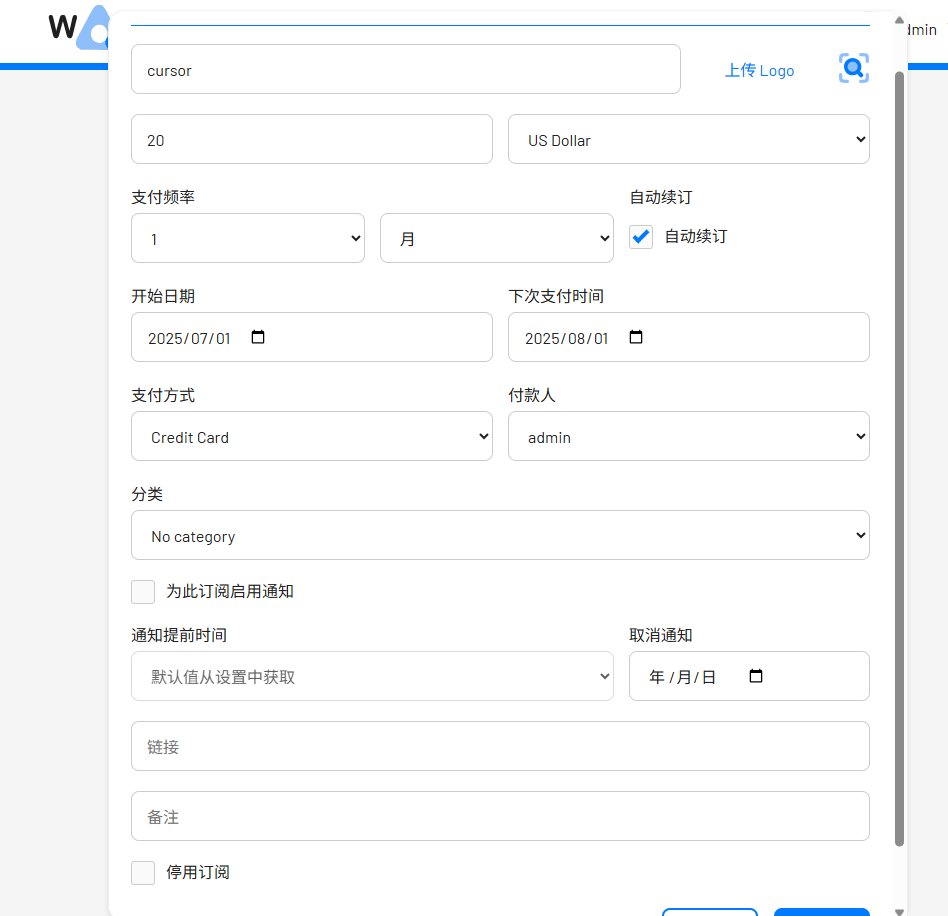This screenshot has width=948, height=916.
Task: Open the 默认值从设置中获取 notification dropdown
Action: point(372,676)
